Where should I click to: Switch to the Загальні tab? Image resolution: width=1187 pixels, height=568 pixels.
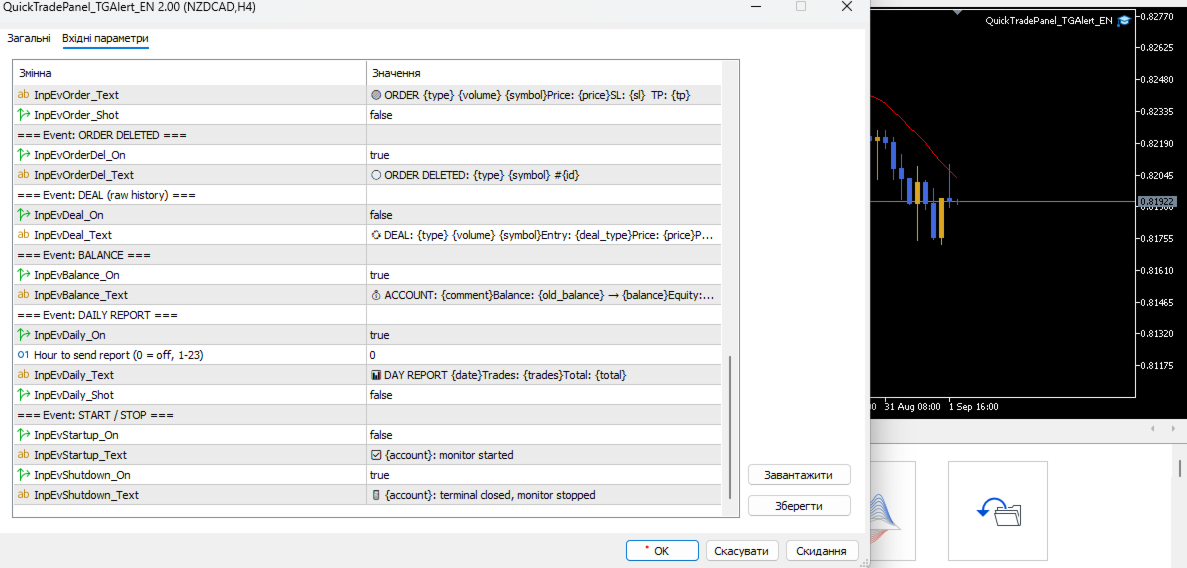(x=30, y=38)
